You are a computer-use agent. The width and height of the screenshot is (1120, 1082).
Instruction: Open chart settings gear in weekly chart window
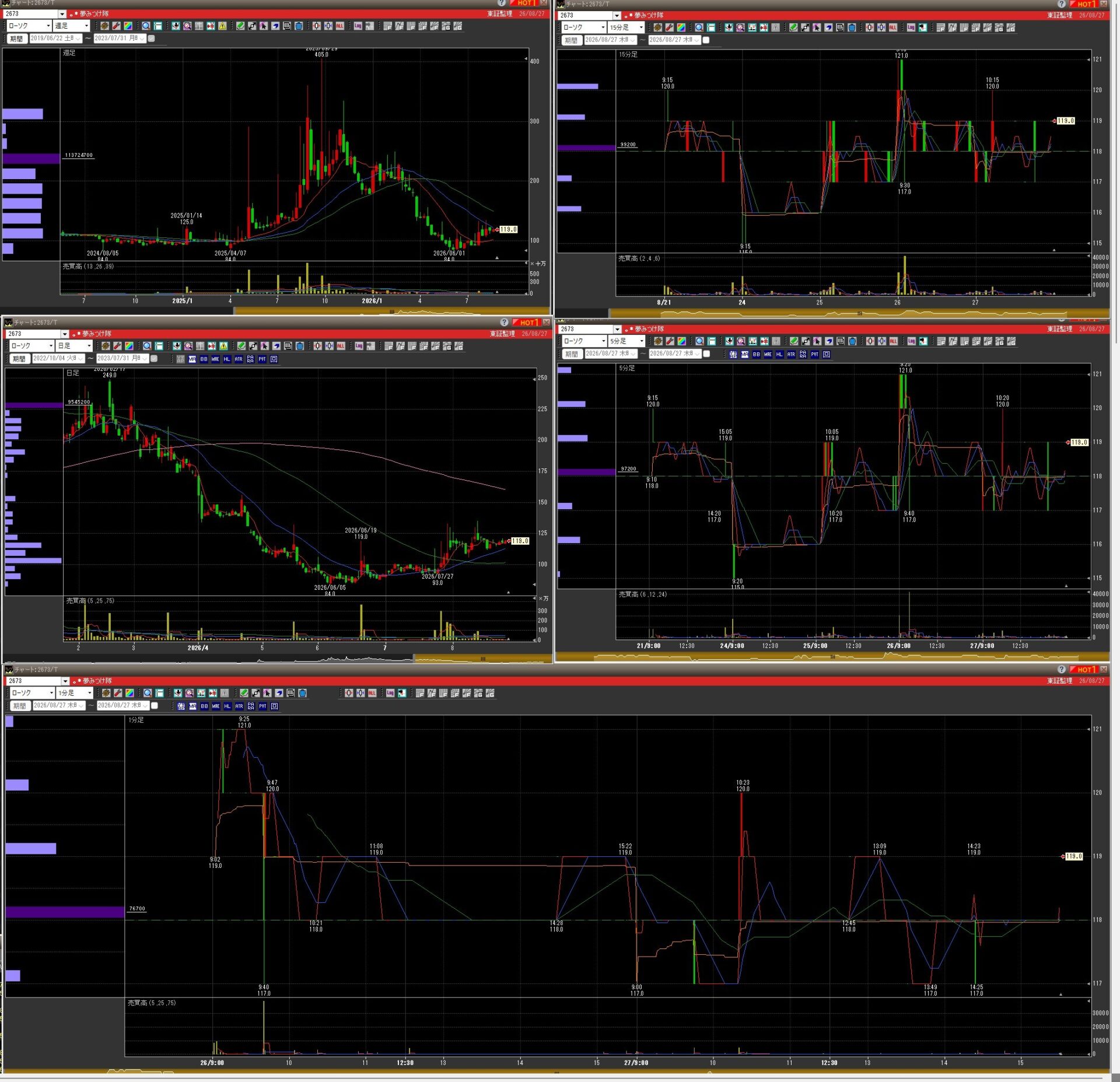tap(105, 26)
